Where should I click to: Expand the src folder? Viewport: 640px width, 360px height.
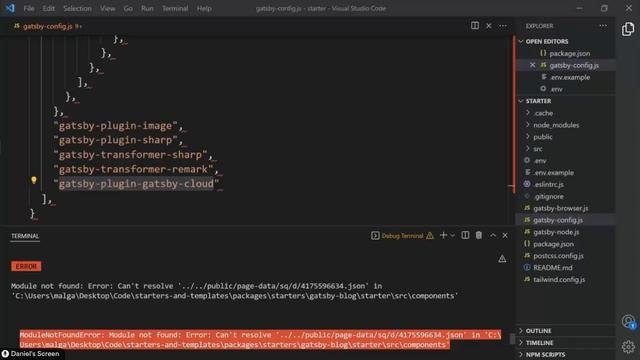click(538, 149)
